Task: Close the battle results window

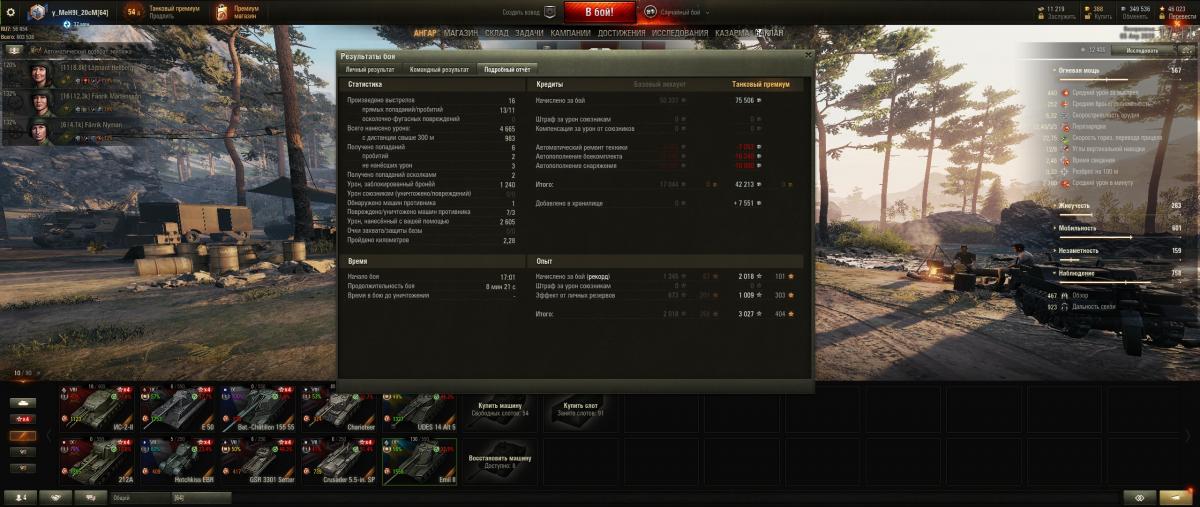Action: 808,56
